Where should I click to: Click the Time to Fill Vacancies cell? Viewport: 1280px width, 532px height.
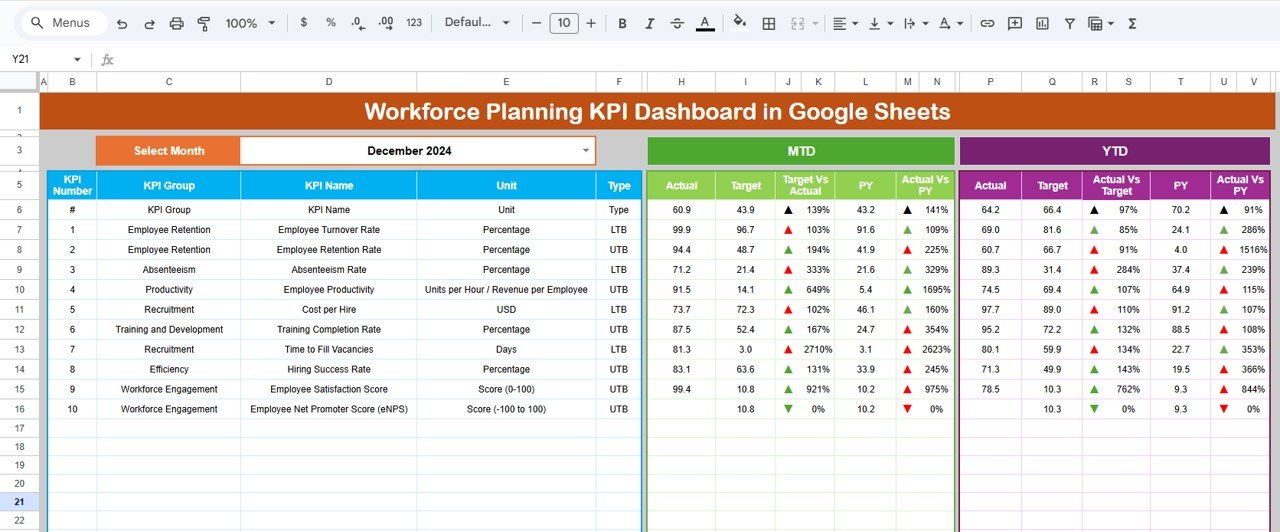[328, 350]
